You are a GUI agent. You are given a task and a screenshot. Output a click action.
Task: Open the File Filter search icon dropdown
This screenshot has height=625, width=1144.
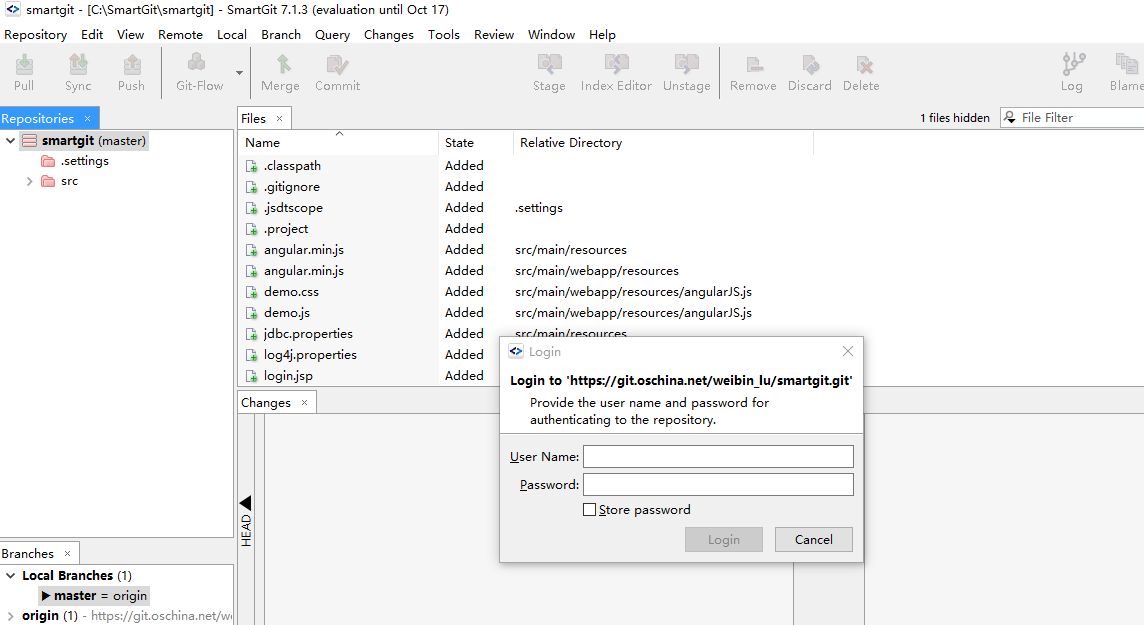pos(1010,117)
